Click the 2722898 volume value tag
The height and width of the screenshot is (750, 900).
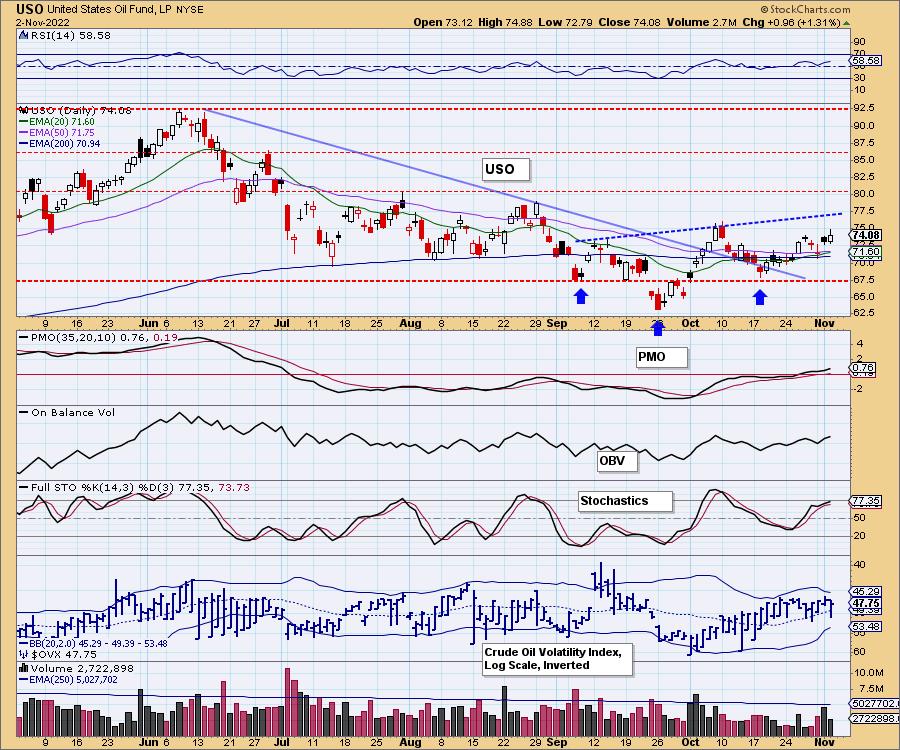[875, 718]
